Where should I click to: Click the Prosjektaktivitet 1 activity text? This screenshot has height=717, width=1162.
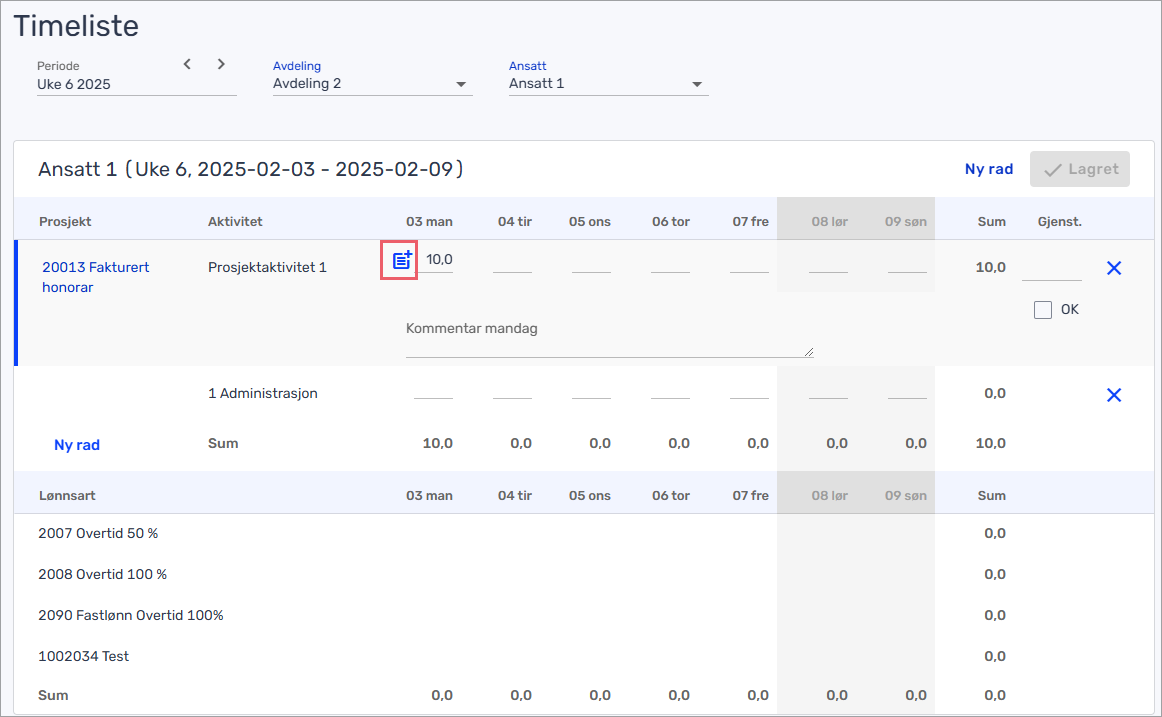point(268,267)
